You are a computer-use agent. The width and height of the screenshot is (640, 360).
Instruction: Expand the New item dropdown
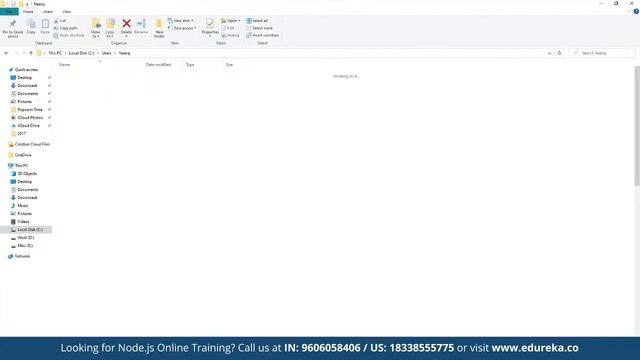[x=181, y=21]
